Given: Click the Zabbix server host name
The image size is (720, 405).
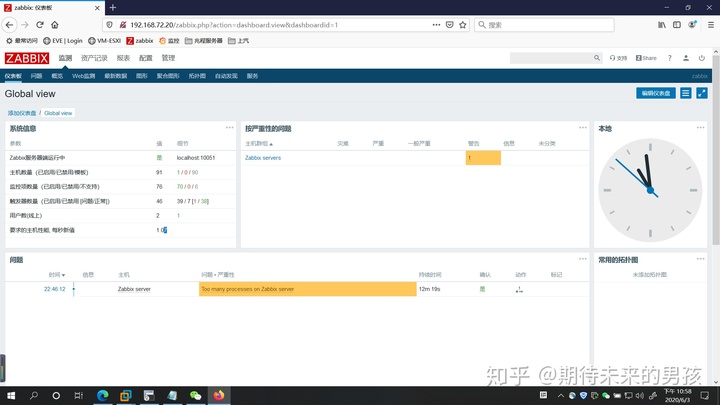Looking at the screenshot, I should 134,289.
